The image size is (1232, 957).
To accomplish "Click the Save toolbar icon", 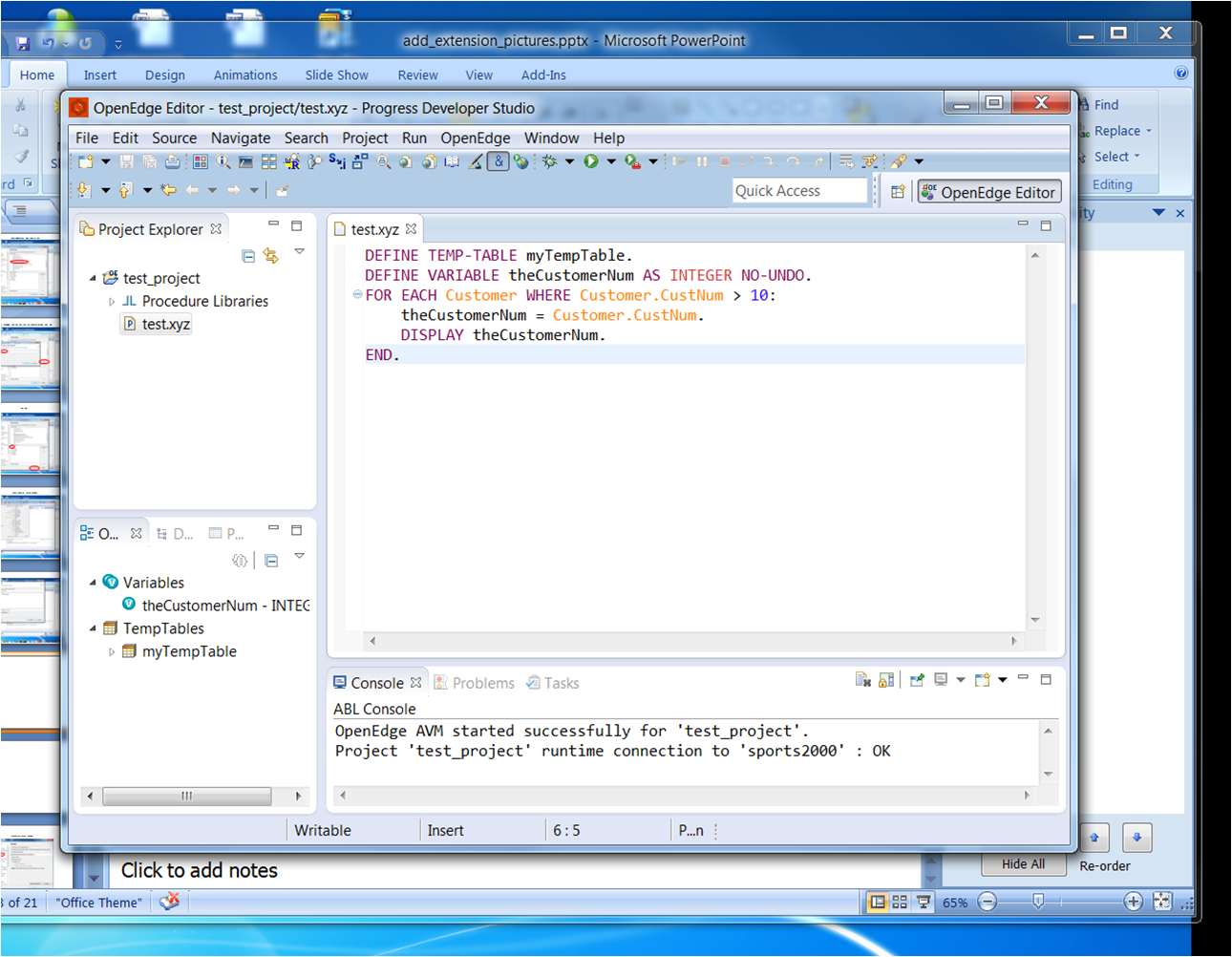I will (x=127, y=162).
